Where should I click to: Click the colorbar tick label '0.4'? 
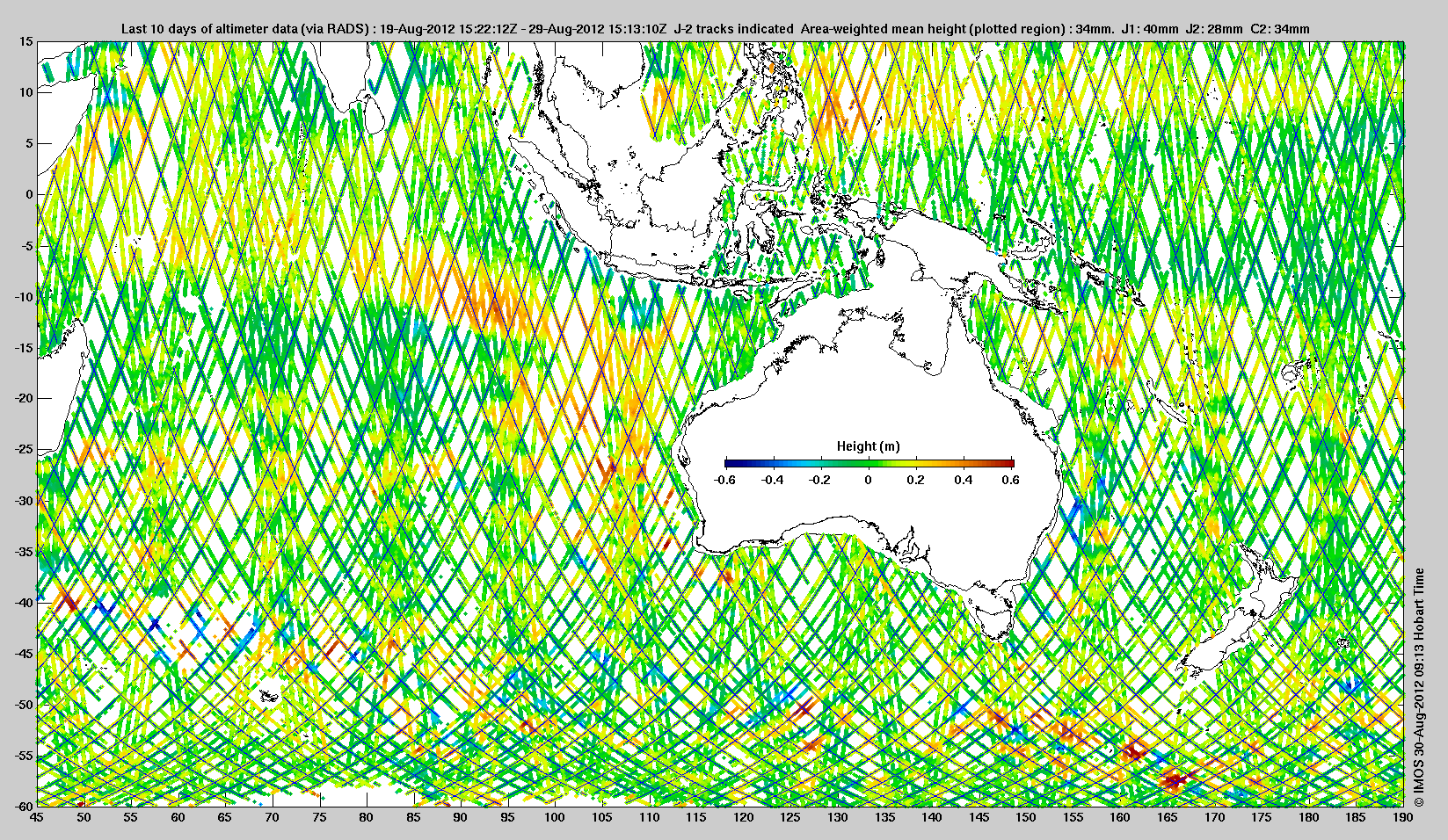click(964, 480)
